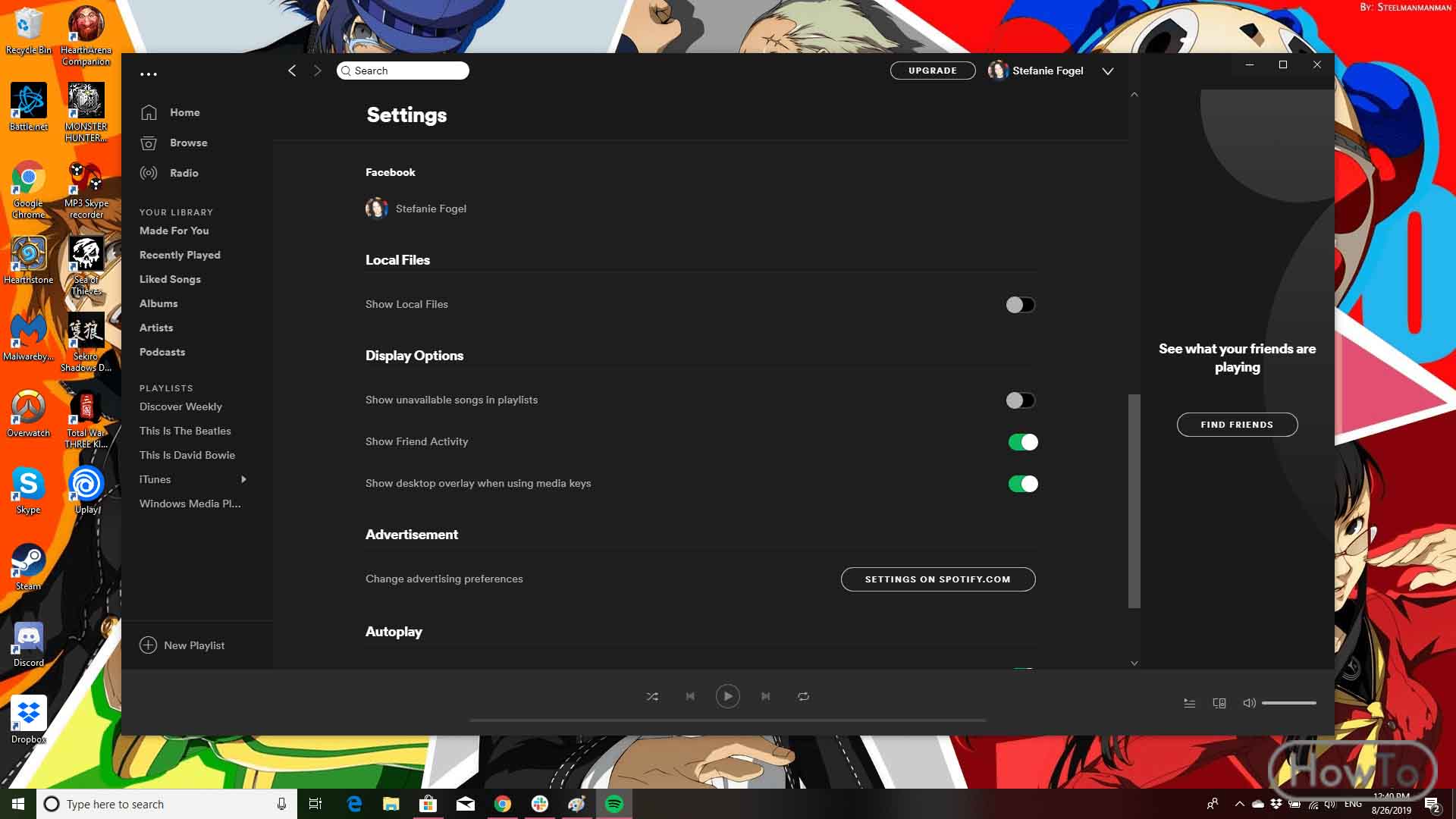Image resolution: width=1456 pixels, height=819 pixels.
Task: Click the plus icon next to New Playlist
Action: tap(148, 645)
